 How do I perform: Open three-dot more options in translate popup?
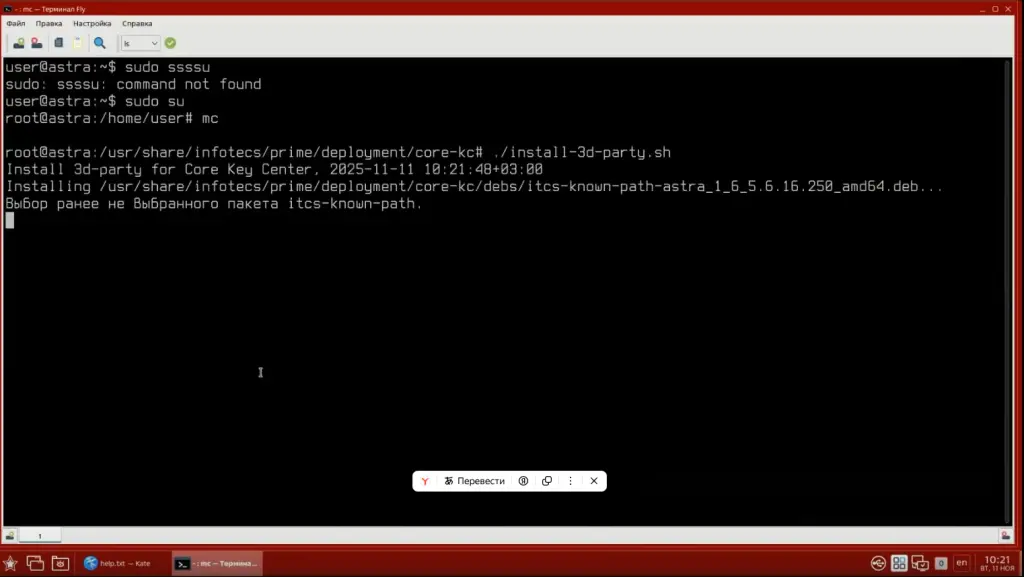point(571,481)
